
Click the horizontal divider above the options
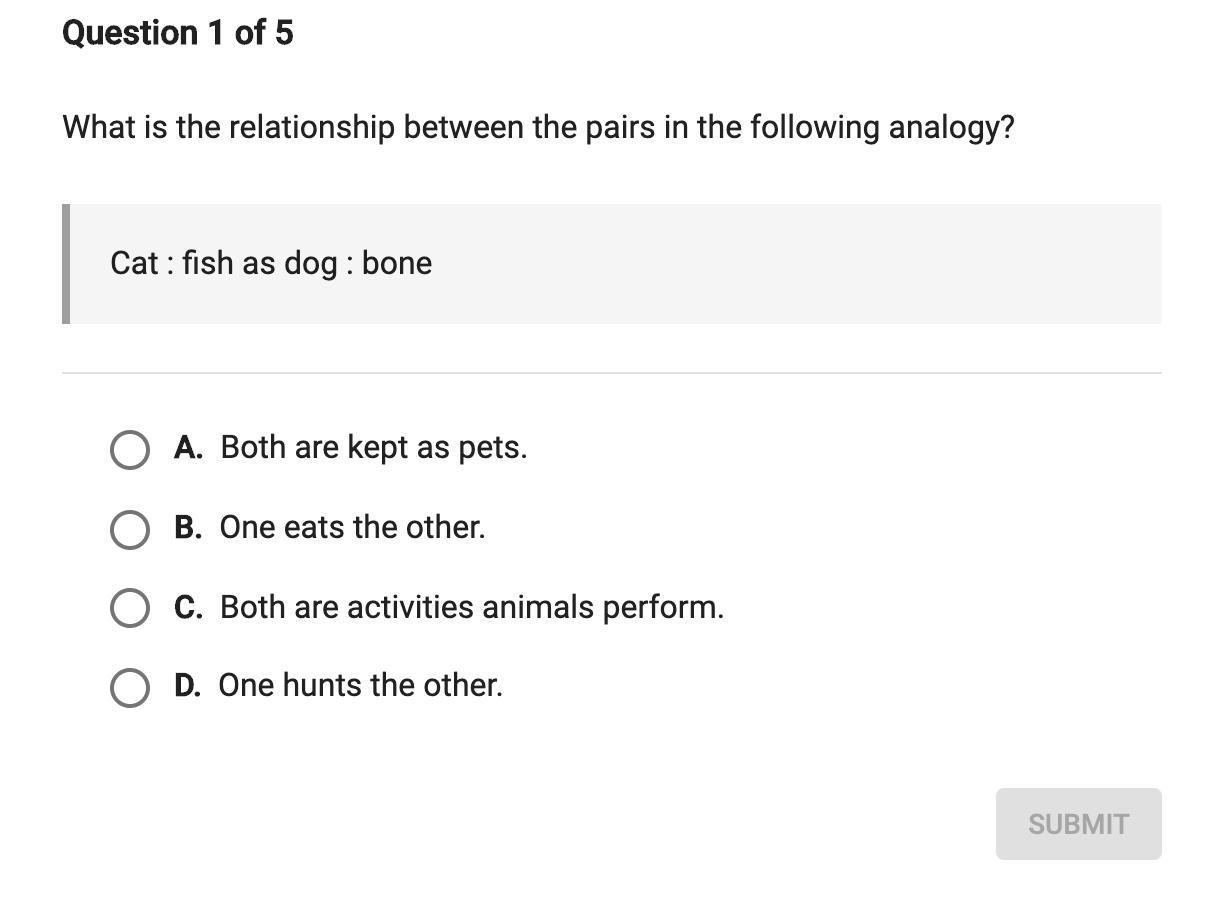pos(612,373)
